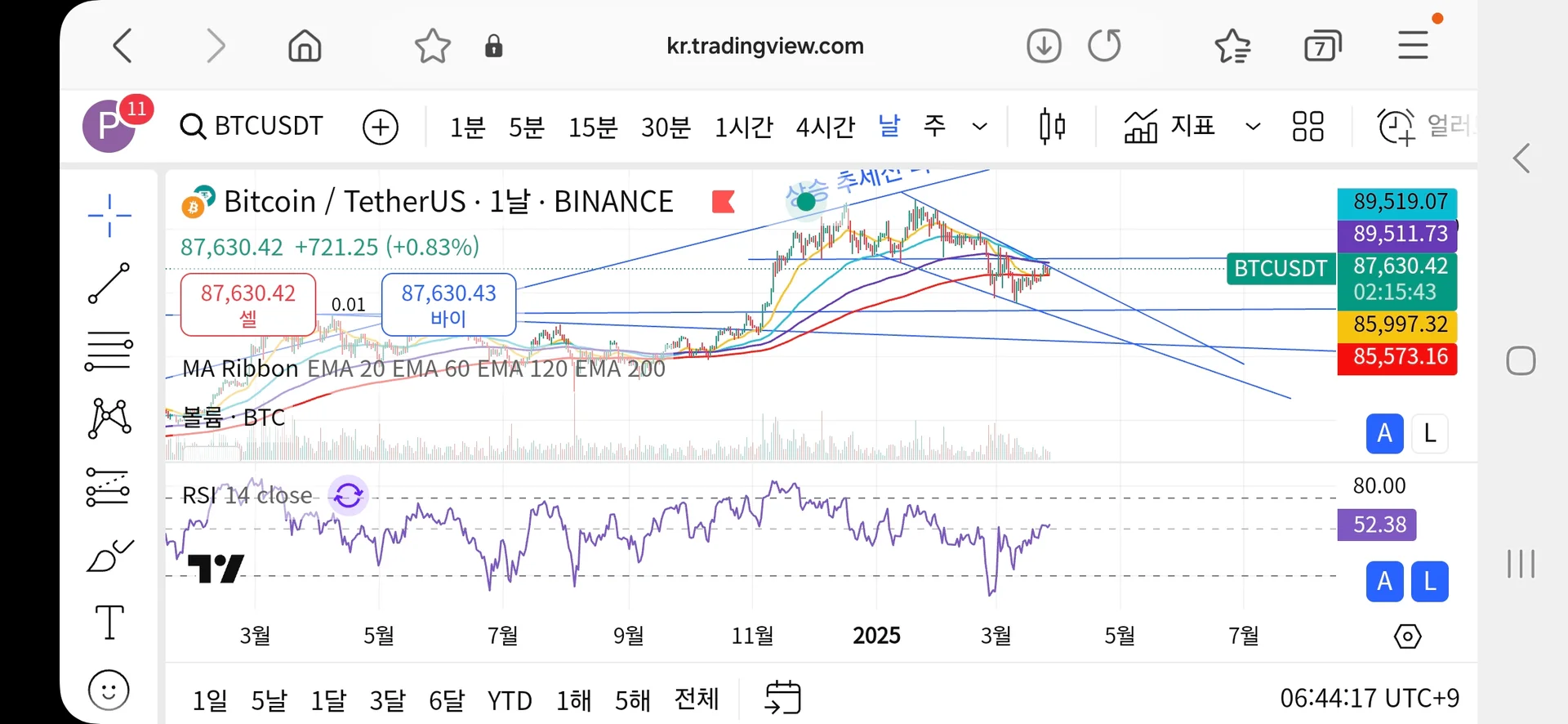This screenshot has height=724, width=1568.
Task: Switch to the 1시간 timeframe
Action: pos(744,127)
